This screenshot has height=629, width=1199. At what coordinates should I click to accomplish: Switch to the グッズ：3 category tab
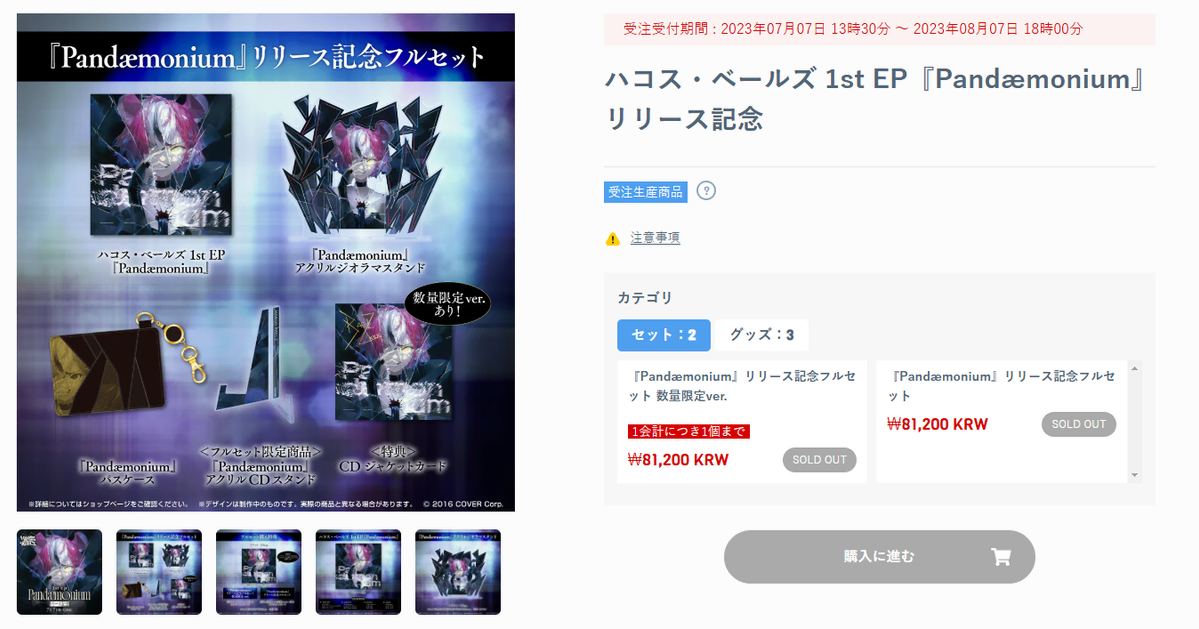(x=762, y=335)
